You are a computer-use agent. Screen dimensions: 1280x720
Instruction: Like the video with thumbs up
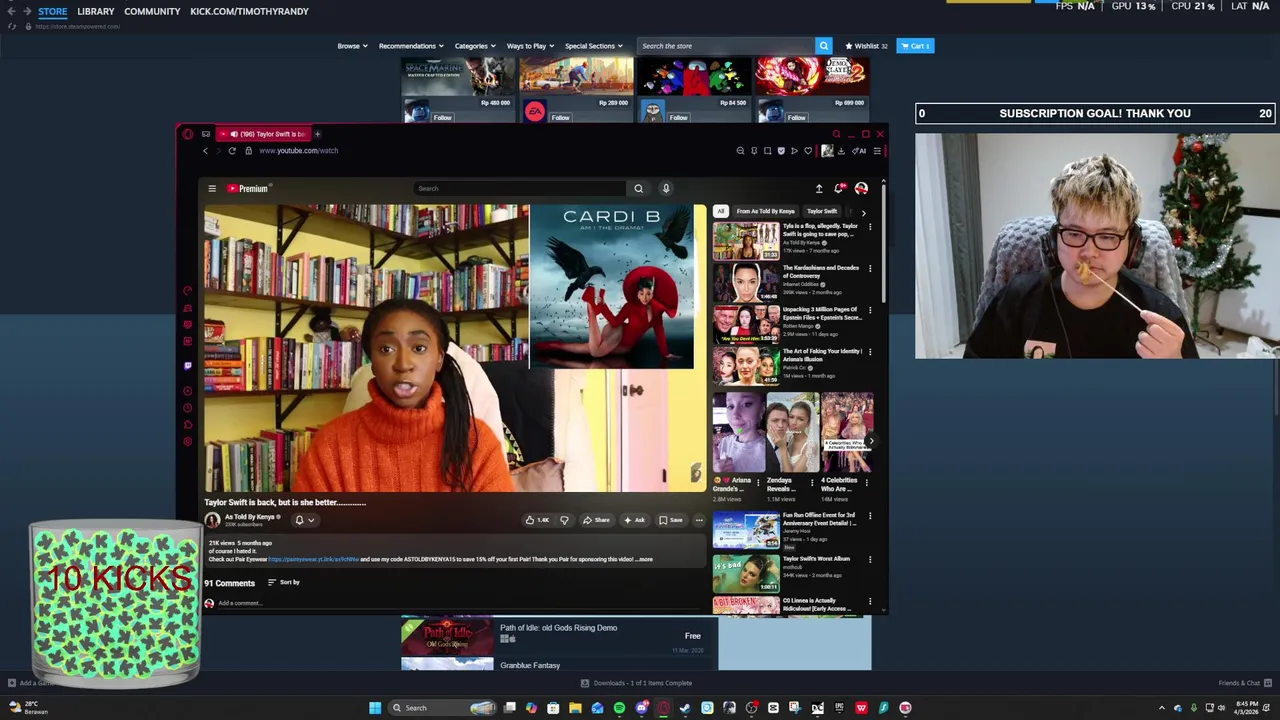[537, 520]
